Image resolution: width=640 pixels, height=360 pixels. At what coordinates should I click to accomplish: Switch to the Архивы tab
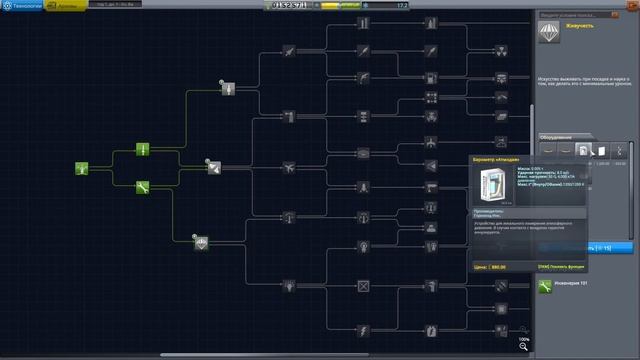pyautogui.click(x=66, y=5)
